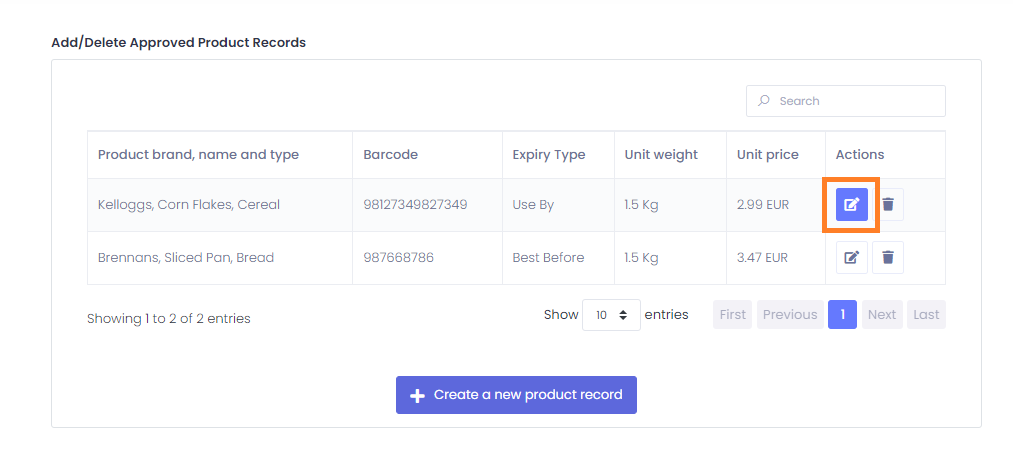Delete the Kelloggs Corn Flakes record
The image size is (1013, 456).
click(888, 205)
